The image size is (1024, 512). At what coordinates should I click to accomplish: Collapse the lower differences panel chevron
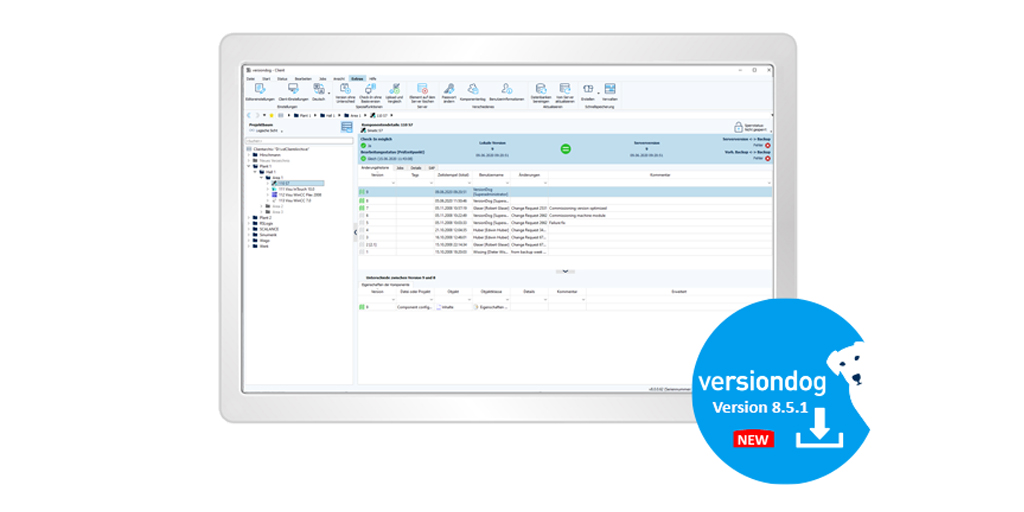coord(565,271)
